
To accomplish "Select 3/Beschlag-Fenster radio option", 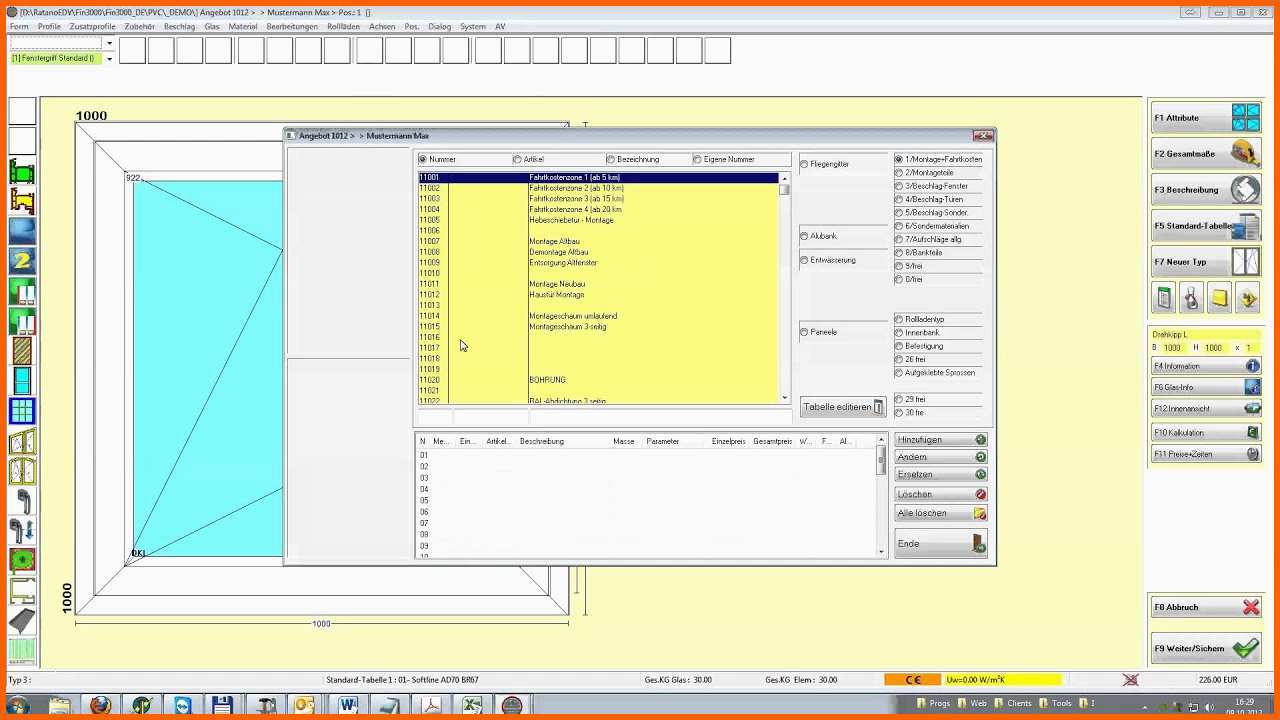I will pyautogui.click(x=899, y=187).
